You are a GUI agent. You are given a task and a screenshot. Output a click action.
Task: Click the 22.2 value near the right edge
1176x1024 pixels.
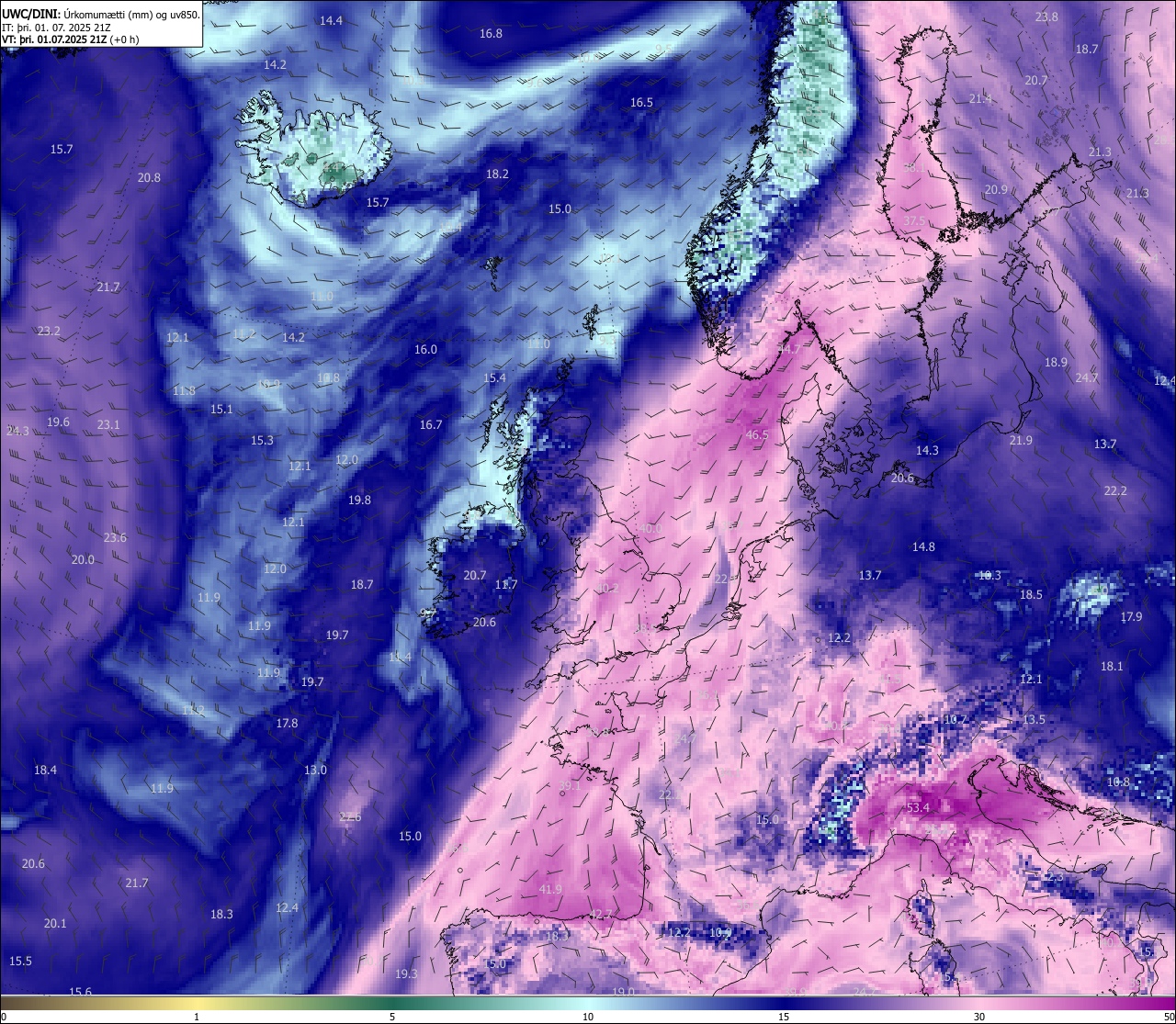1114,490
